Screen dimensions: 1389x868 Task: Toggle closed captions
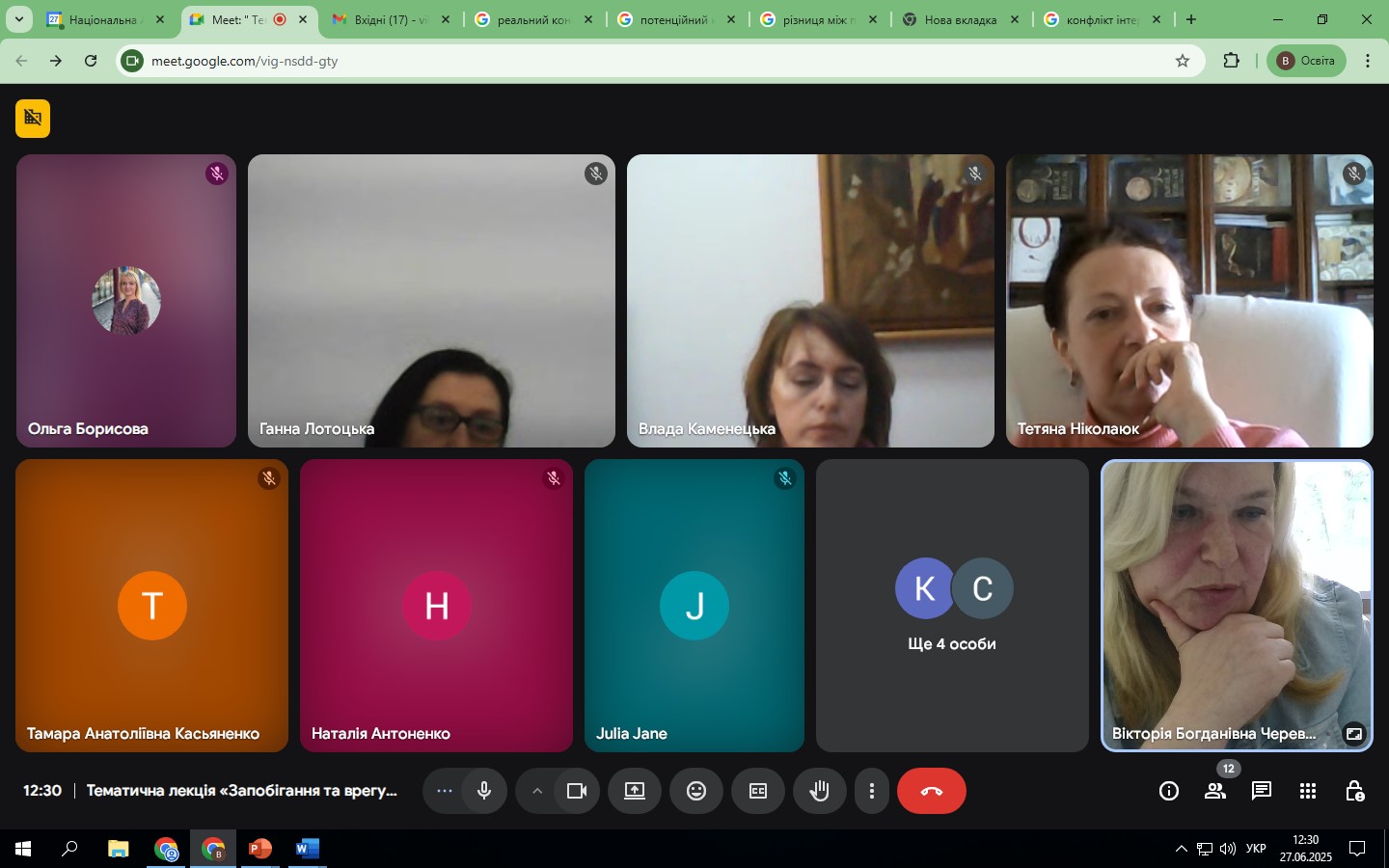[757, 791]
